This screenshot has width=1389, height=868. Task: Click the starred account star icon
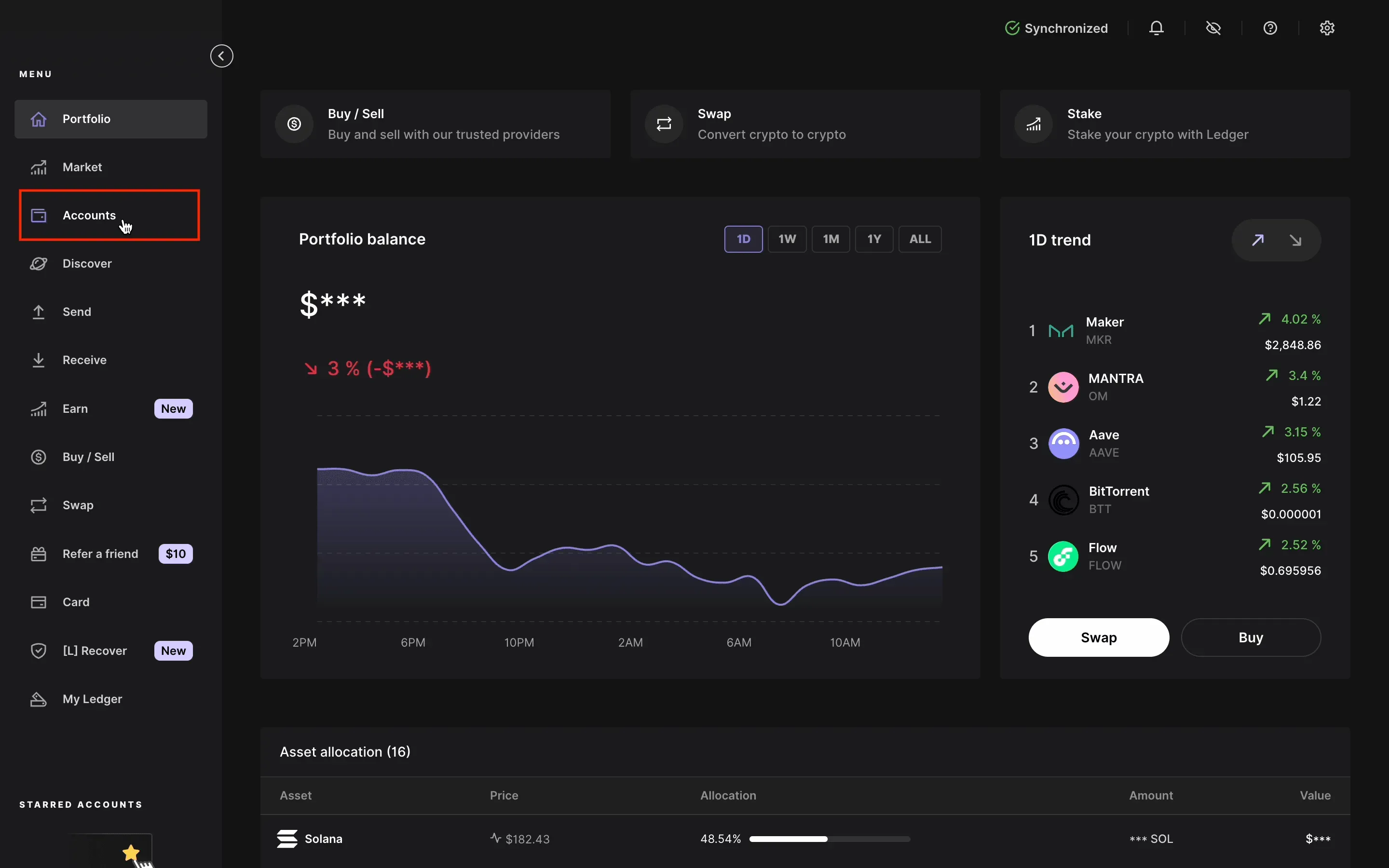point(131,853)
